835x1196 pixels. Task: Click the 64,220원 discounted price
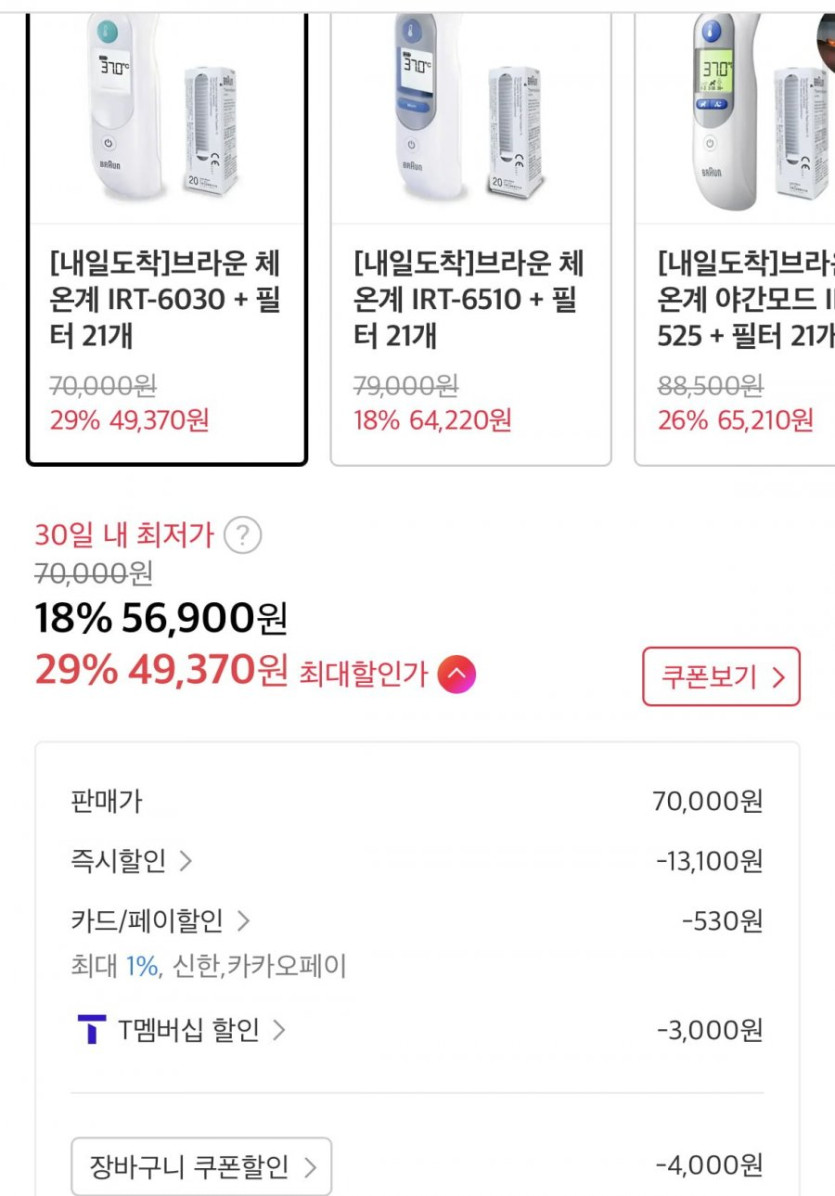[x=459, y=420]
